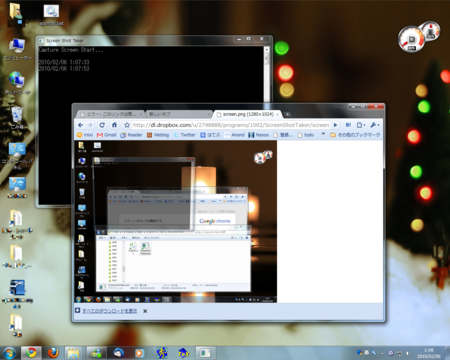
Task: Open Chrome's page menu dropdown
Action: (x=361, y=125)
